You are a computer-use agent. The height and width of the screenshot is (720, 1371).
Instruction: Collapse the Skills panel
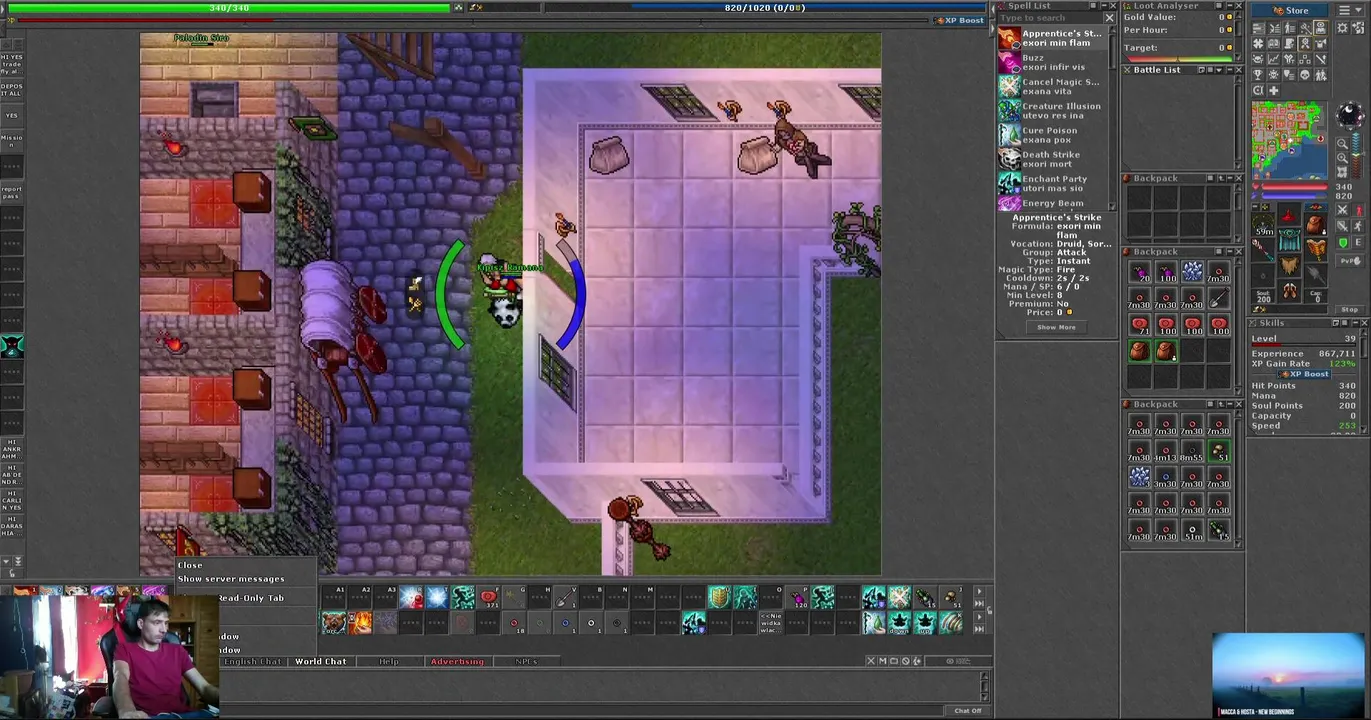pos(1355,323)
